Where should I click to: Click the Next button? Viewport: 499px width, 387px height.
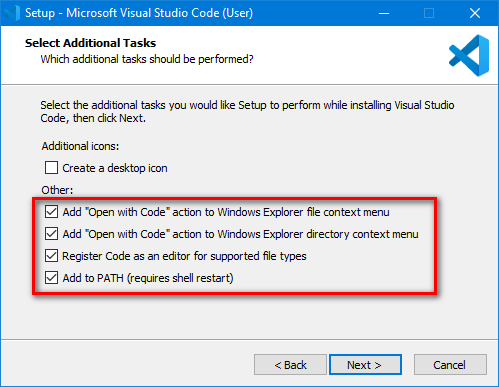click(365, 365)
